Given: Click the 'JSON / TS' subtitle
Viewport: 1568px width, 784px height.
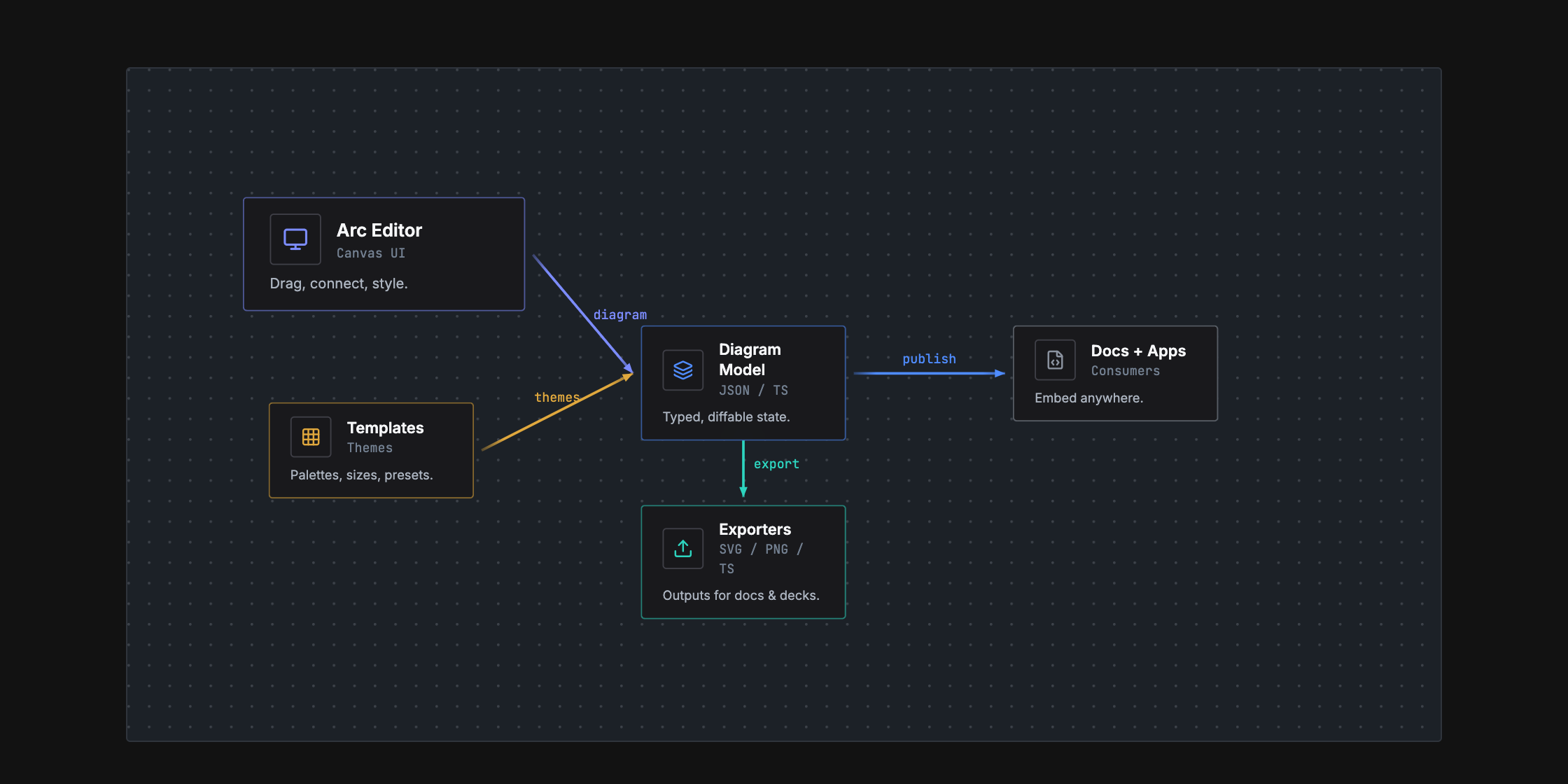Looking at the screenshot, I should pyautogui.click(x=754, y=391).
